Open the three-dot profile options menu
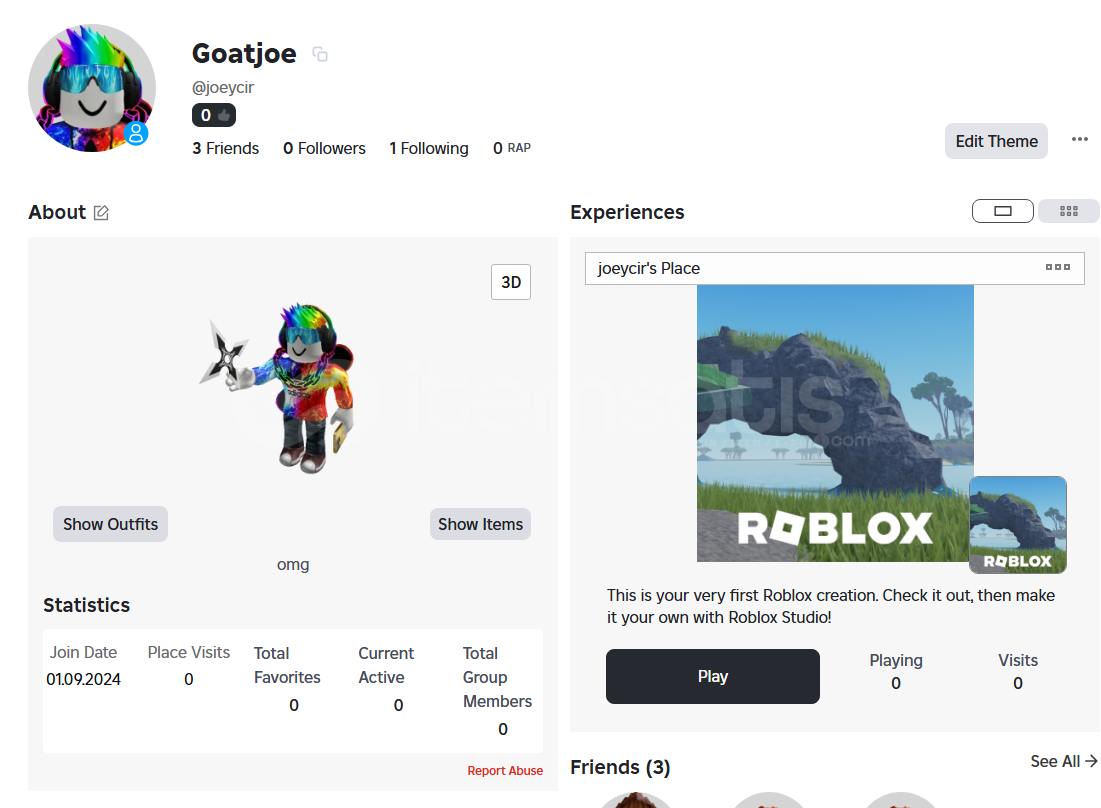This screenshot has width=1101, height=808. coord(1079,139)
